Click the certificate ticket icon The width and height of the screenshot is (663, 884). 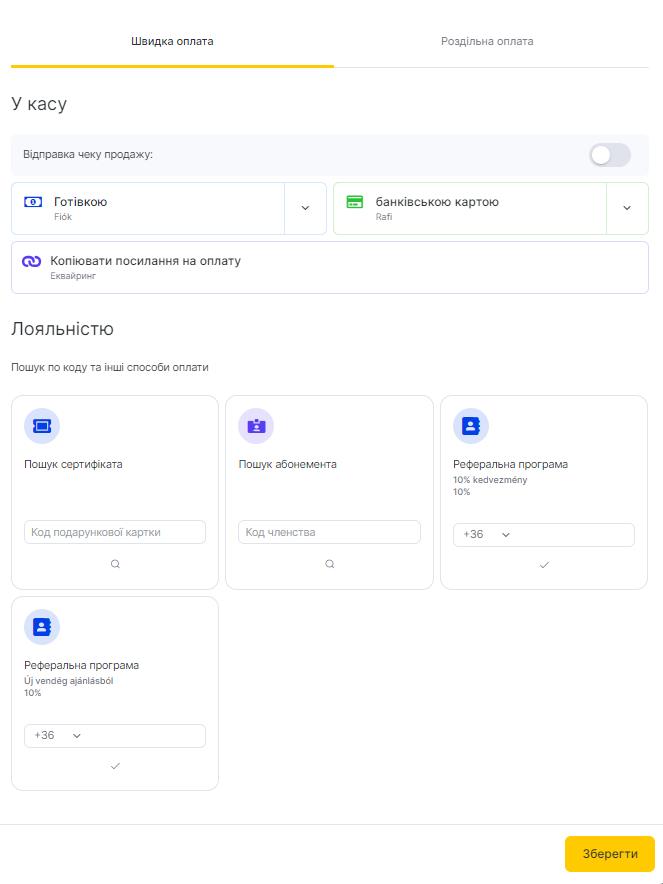pyautogui.click(x=42, y=426)
